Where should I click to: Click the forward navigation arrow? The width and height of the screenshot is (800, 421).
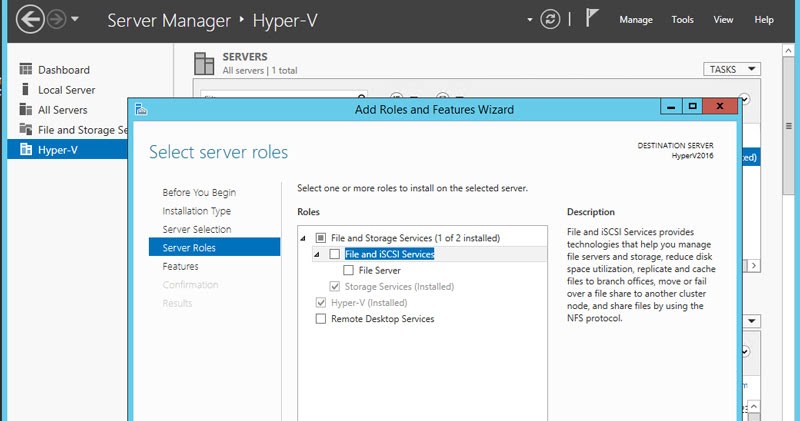57,19
